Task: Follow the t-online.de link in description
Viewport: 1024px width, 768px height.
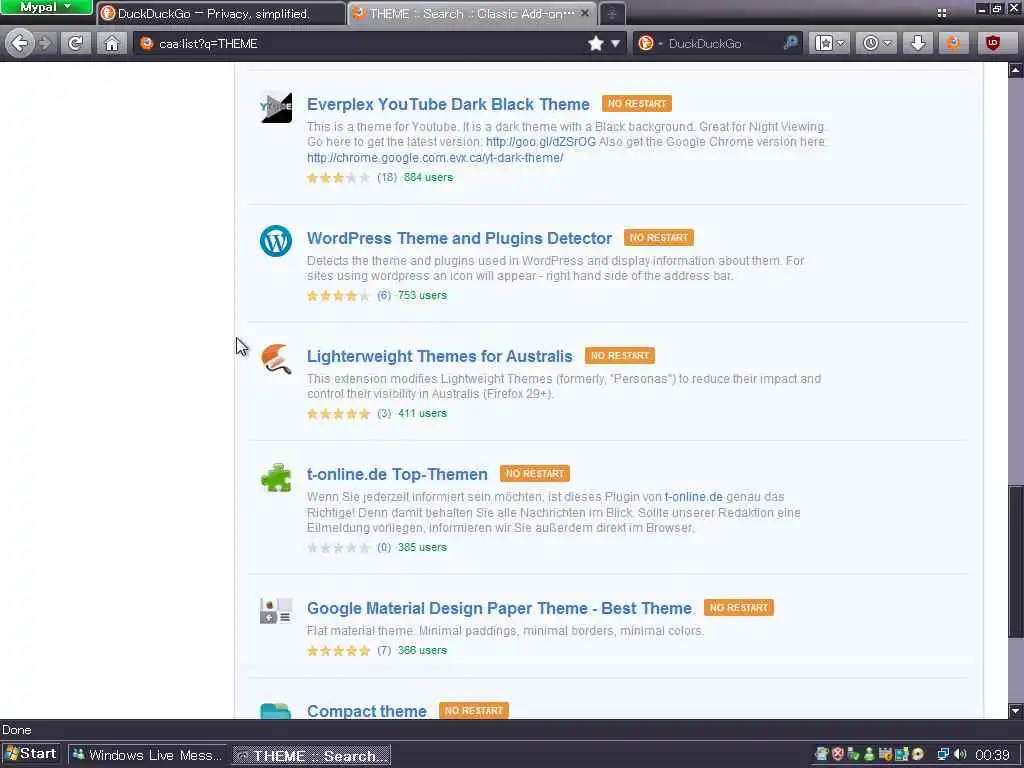Action: [x=694, y=497]
